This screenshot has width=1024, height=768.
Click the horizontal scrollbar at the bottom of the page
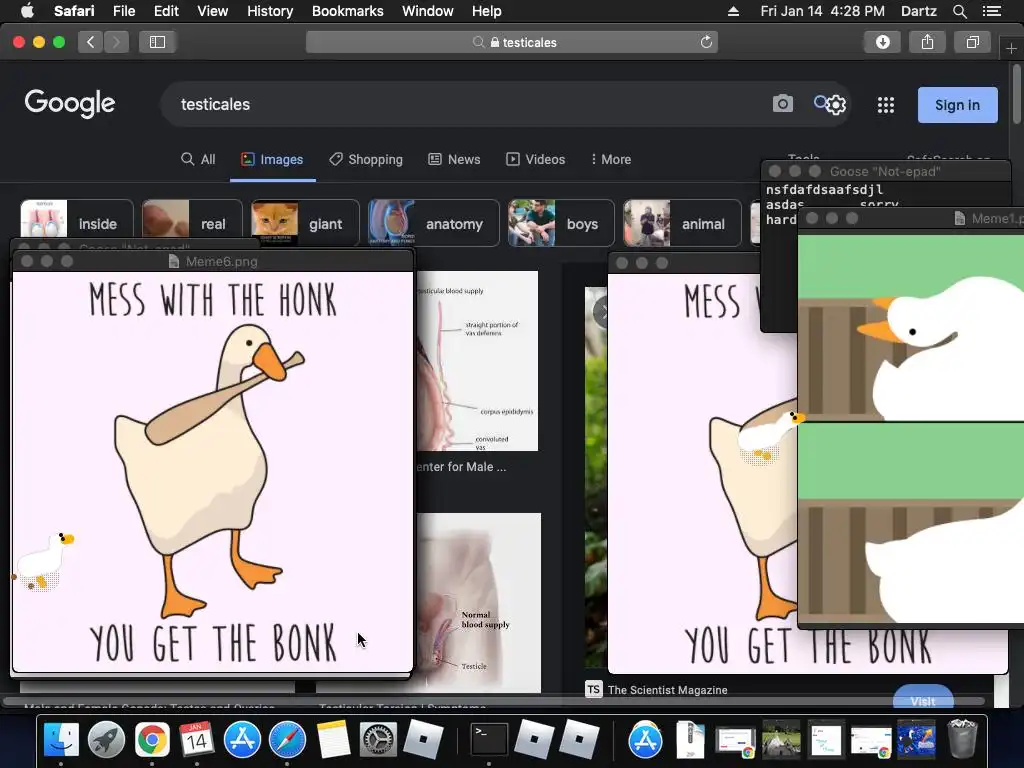point(493,701)
